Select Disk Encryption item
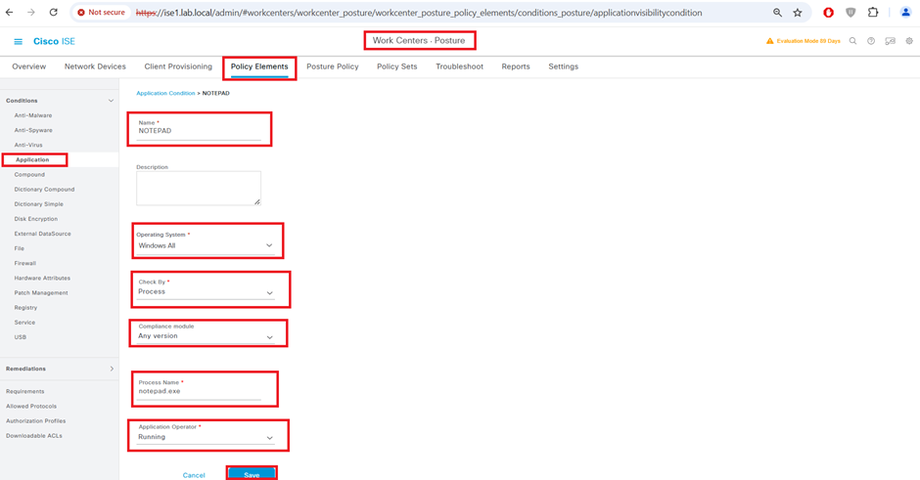 click(36, 219)
